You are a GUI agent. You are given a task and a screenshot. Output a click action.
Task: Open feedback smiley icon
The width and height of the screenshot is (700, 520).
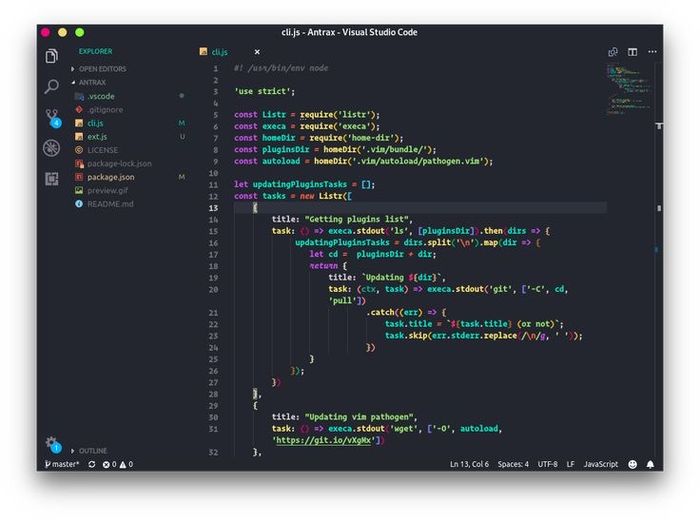(633, 465)
